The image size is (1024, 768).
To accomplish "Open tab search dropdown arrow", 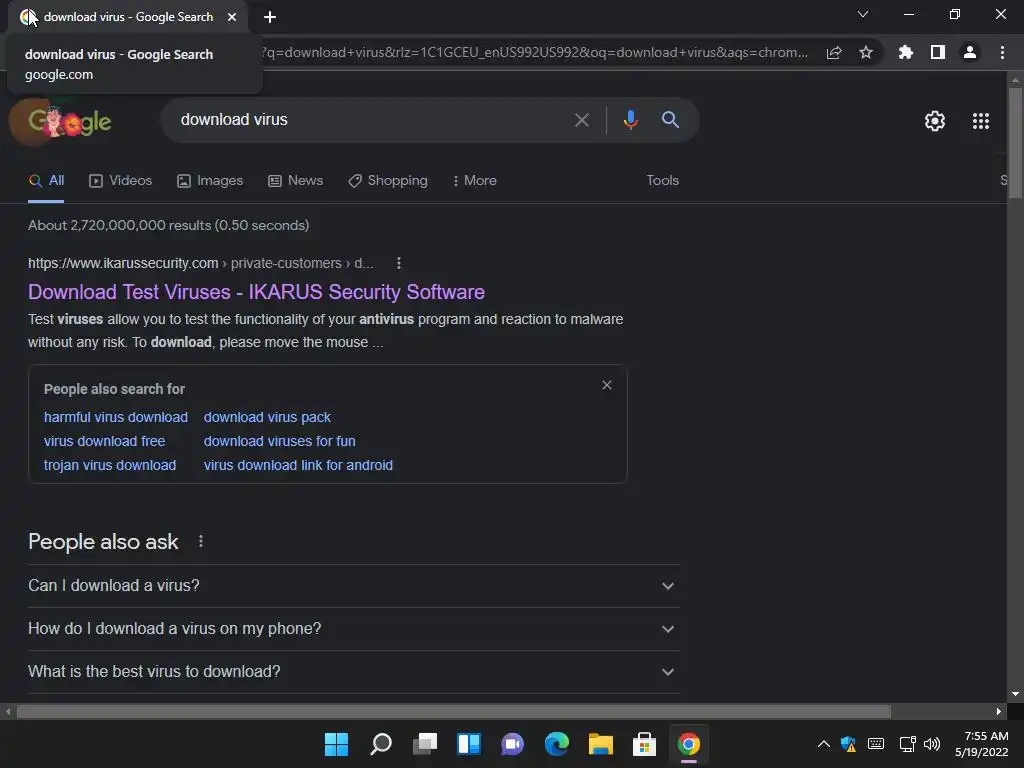I will (x=863, y=14).
